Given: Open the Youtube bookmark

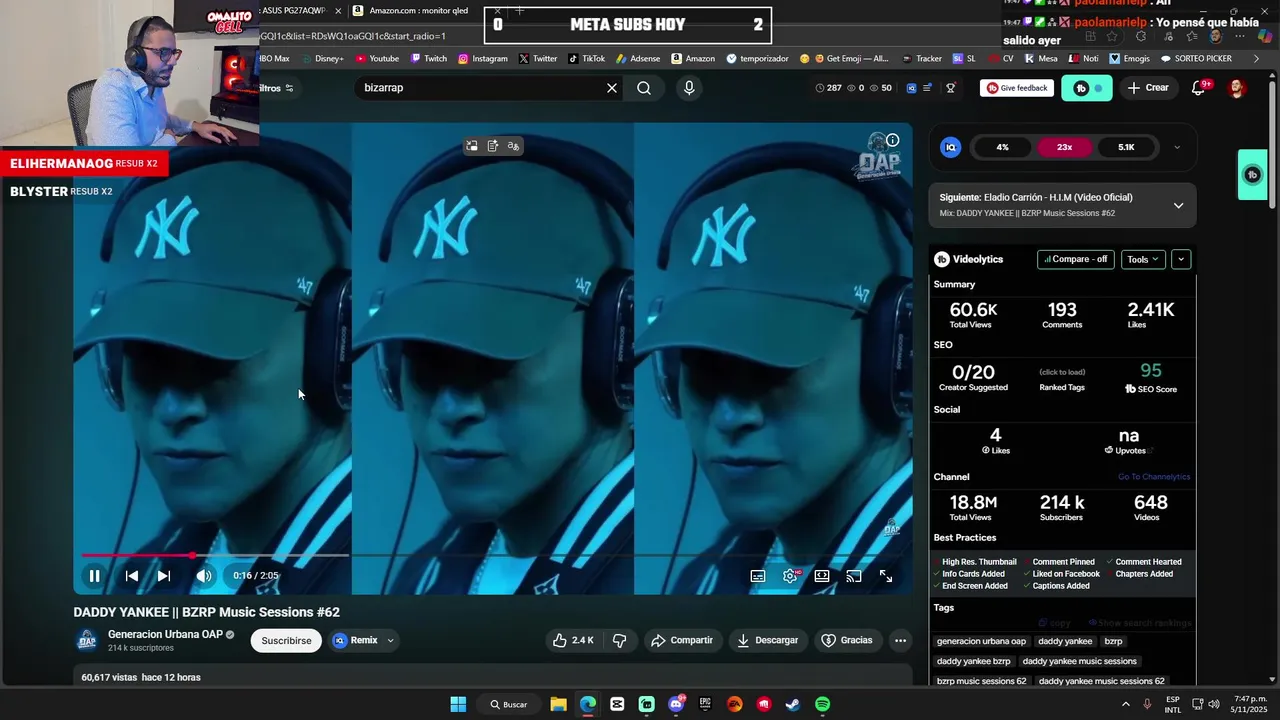Looking at the screenshot, I should (376, 59).
